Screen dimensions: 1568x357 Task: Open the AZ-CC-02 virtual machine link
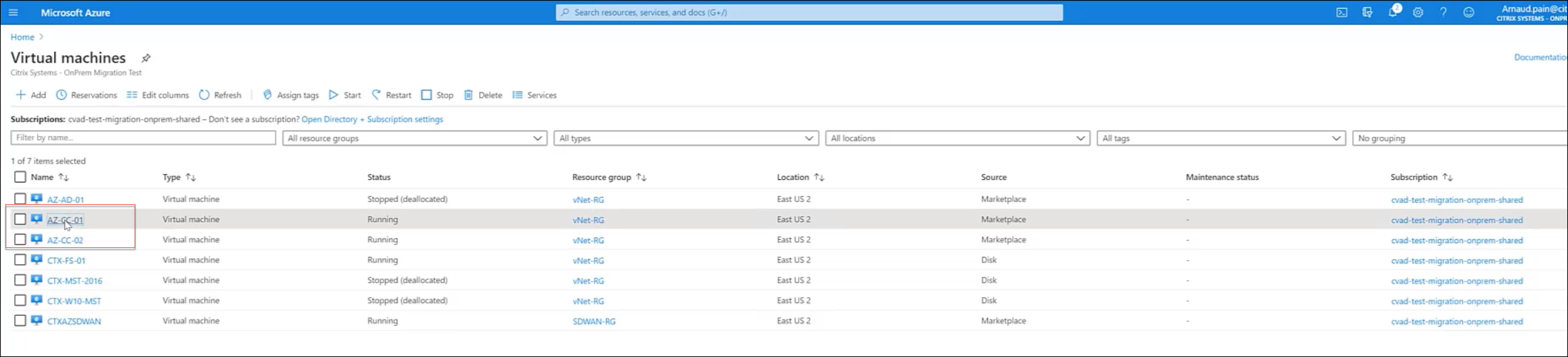click(65, 240)
